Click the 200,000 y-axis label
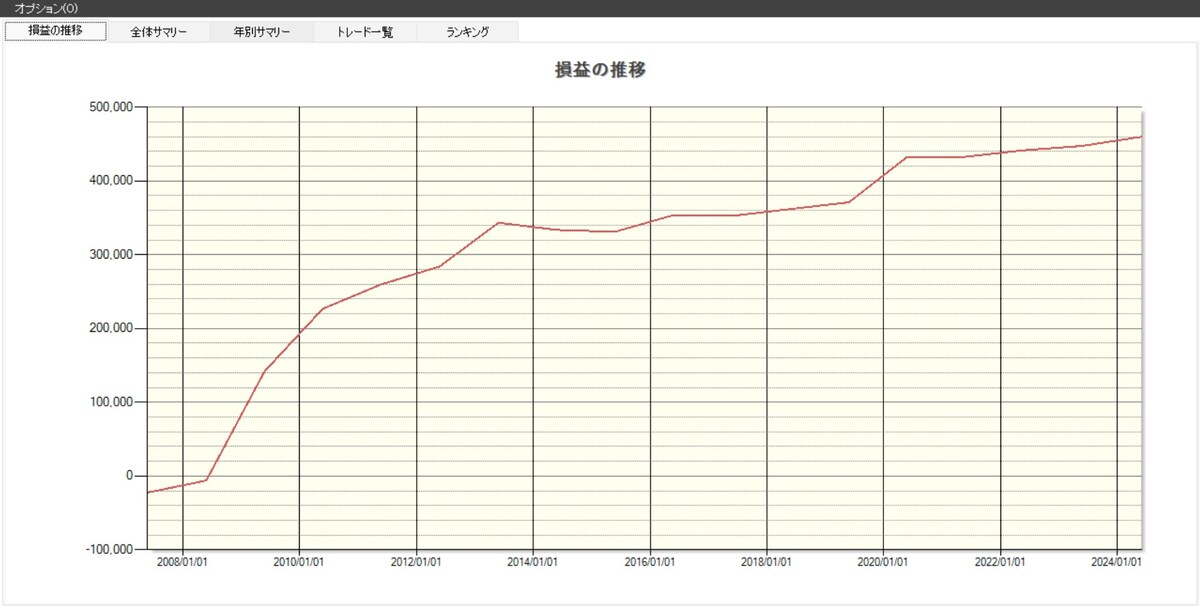Viewport: 1200px width, 606px height. click(x=112, y=328)
